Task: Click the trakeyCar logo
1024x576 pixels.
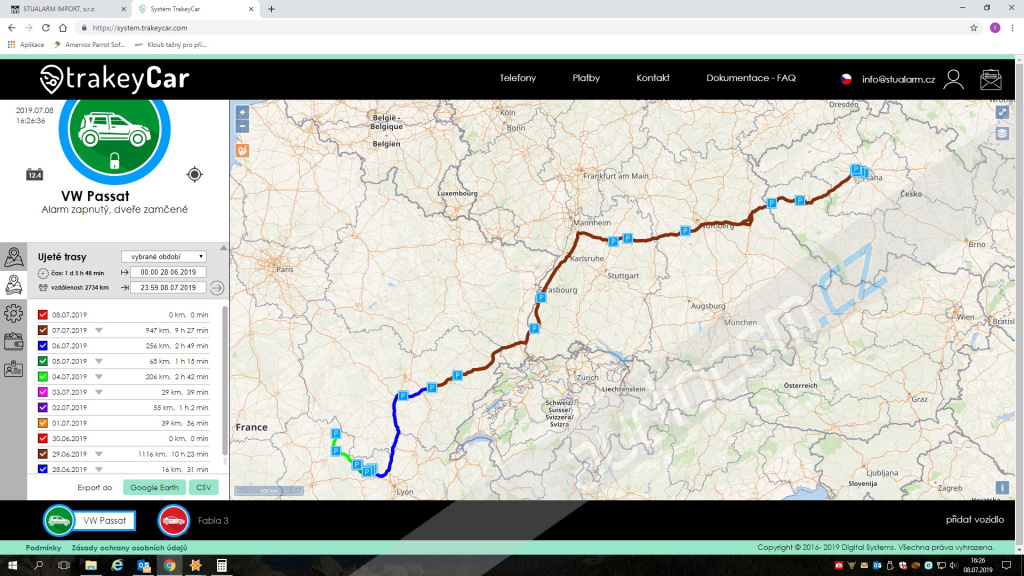Action: tap(114, 79)
